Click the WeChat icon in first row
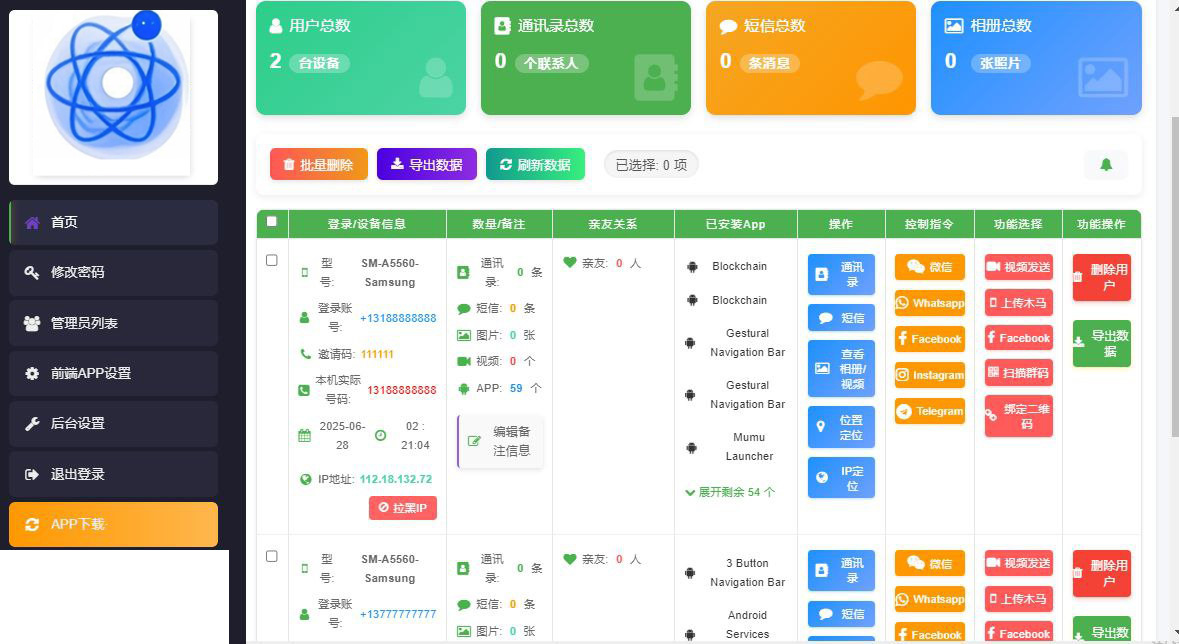1179x644 pixels. click(x=915, y=267)
